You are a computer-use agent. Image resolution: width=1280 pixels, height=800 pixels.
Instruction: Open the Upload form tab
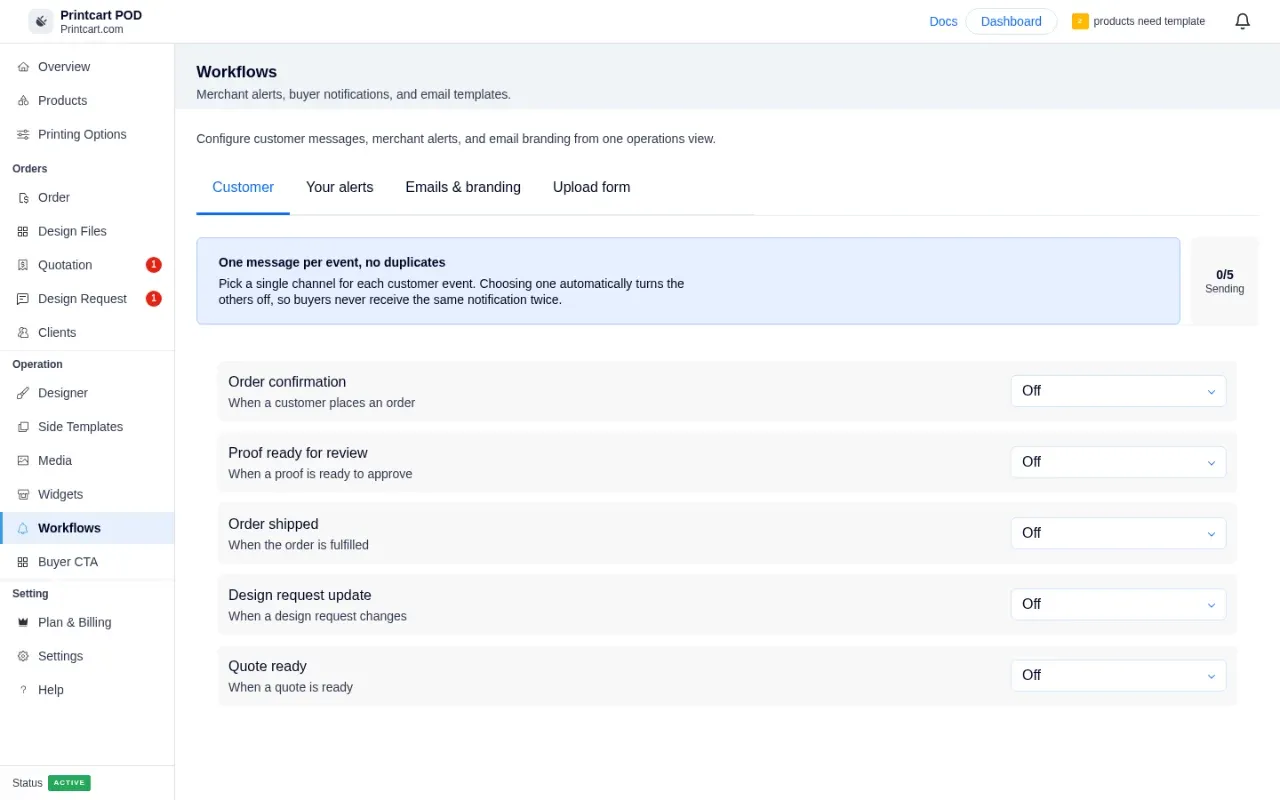(592, 187)
